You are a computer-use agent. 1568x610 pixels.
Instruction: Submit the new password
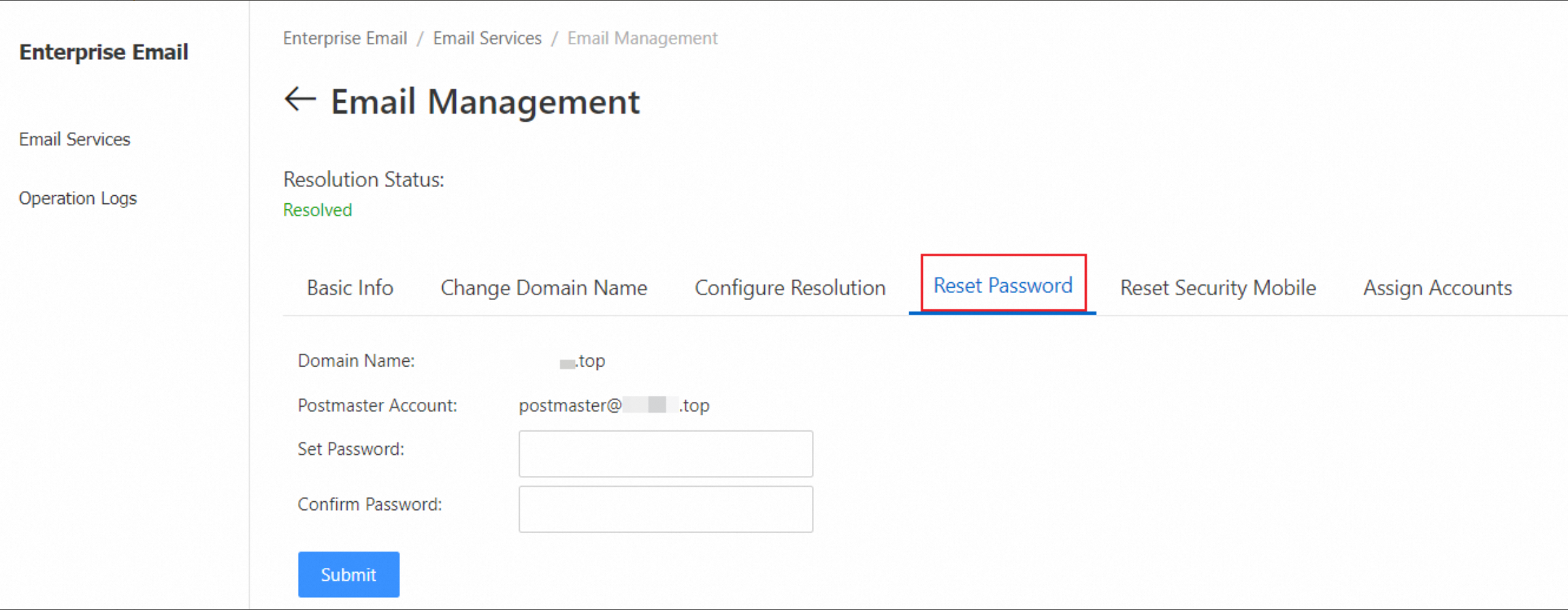coord(348,575)
